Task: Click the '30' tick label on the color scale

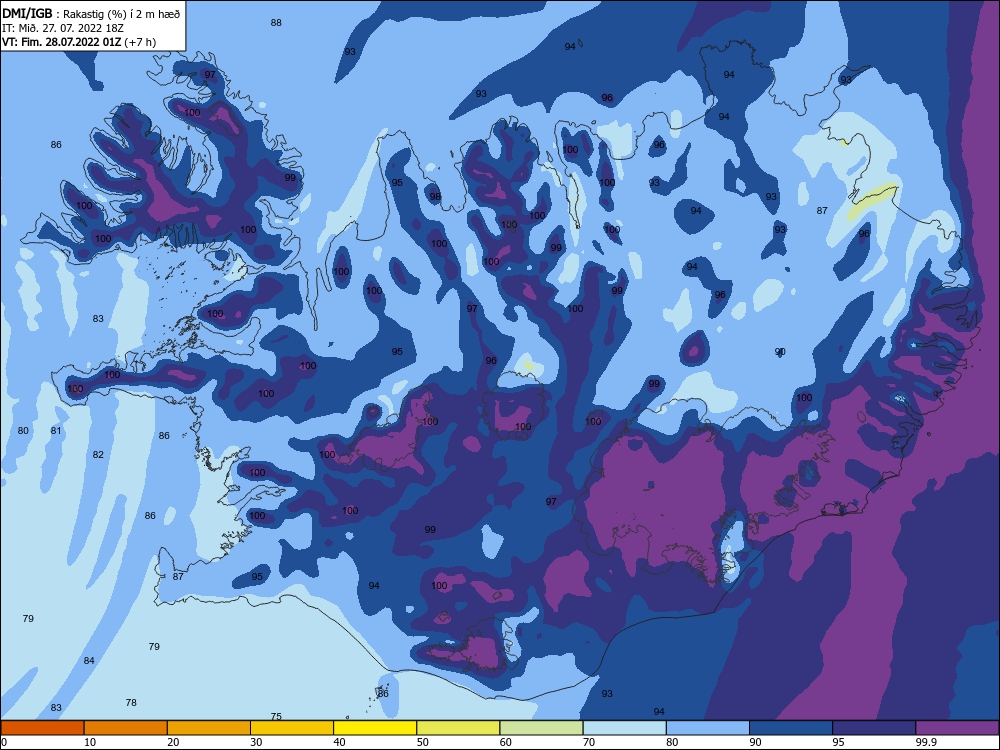Action: coord(256,742)
